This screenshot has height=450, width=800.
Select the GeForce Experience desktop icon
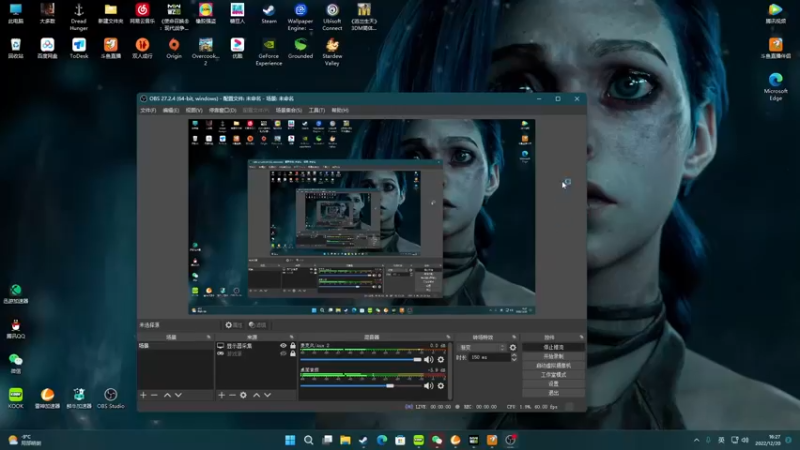point(269,52)
